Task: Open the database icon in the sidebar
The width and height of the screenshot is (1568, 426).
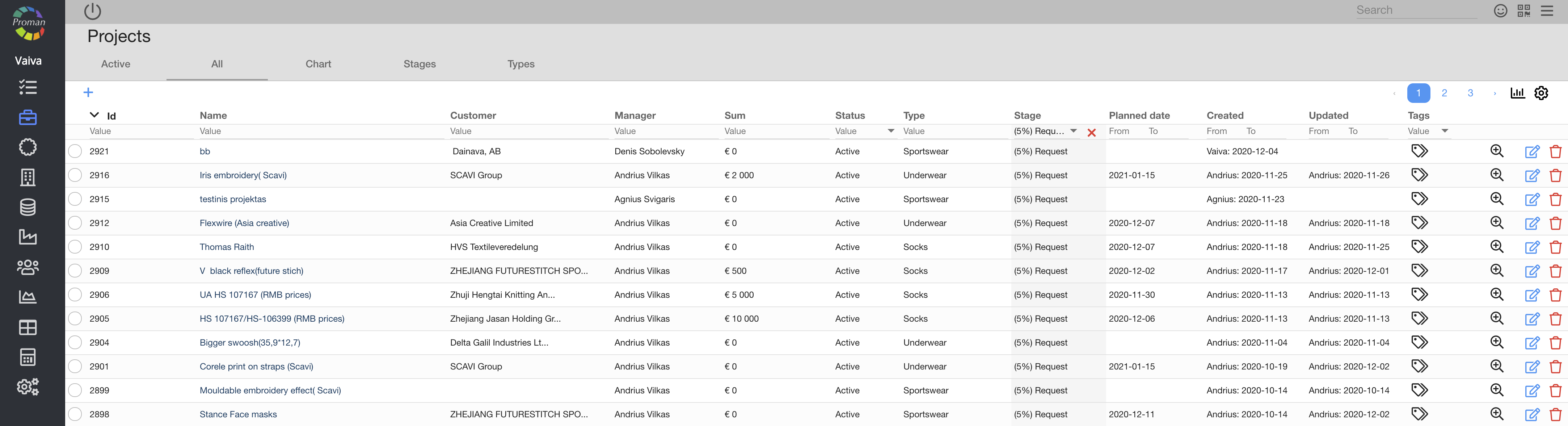Action: (28, 207)
